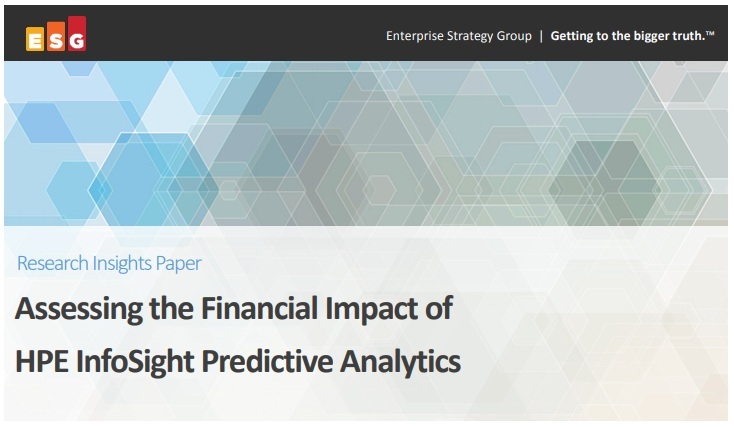Click the orange E block of the logo
This screenshot has height=427, width=734.
click(x=36, y=41)
